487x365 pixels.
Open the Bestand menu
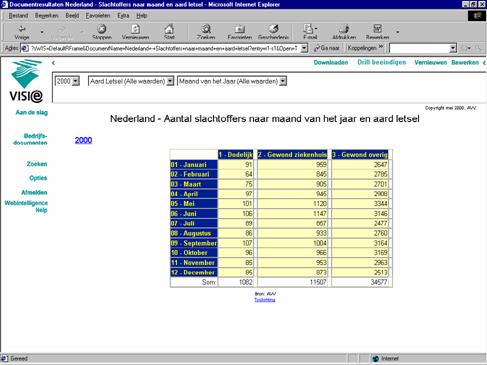point(18,16)
